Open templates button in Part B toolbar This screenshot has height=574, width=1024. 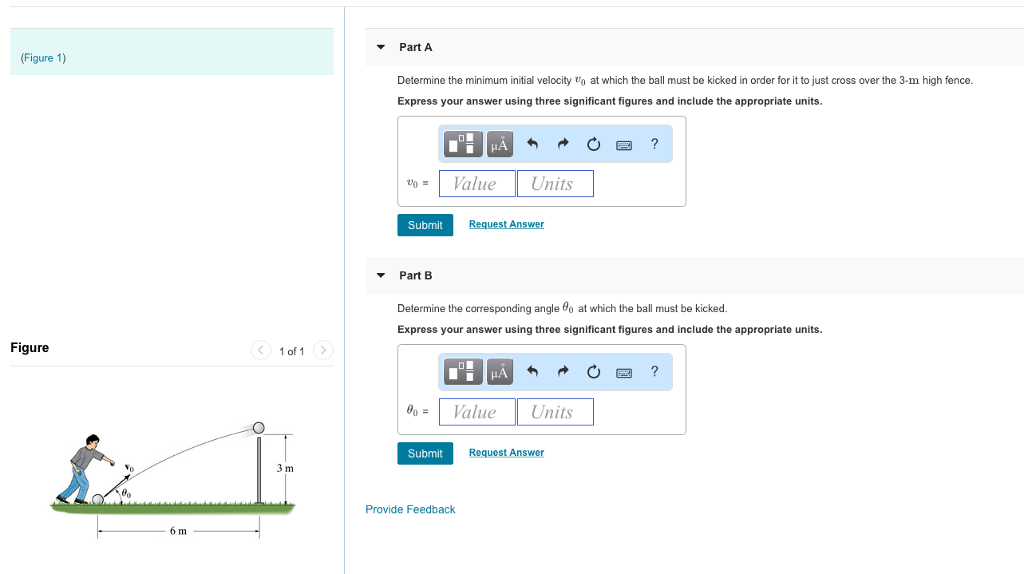463,372
